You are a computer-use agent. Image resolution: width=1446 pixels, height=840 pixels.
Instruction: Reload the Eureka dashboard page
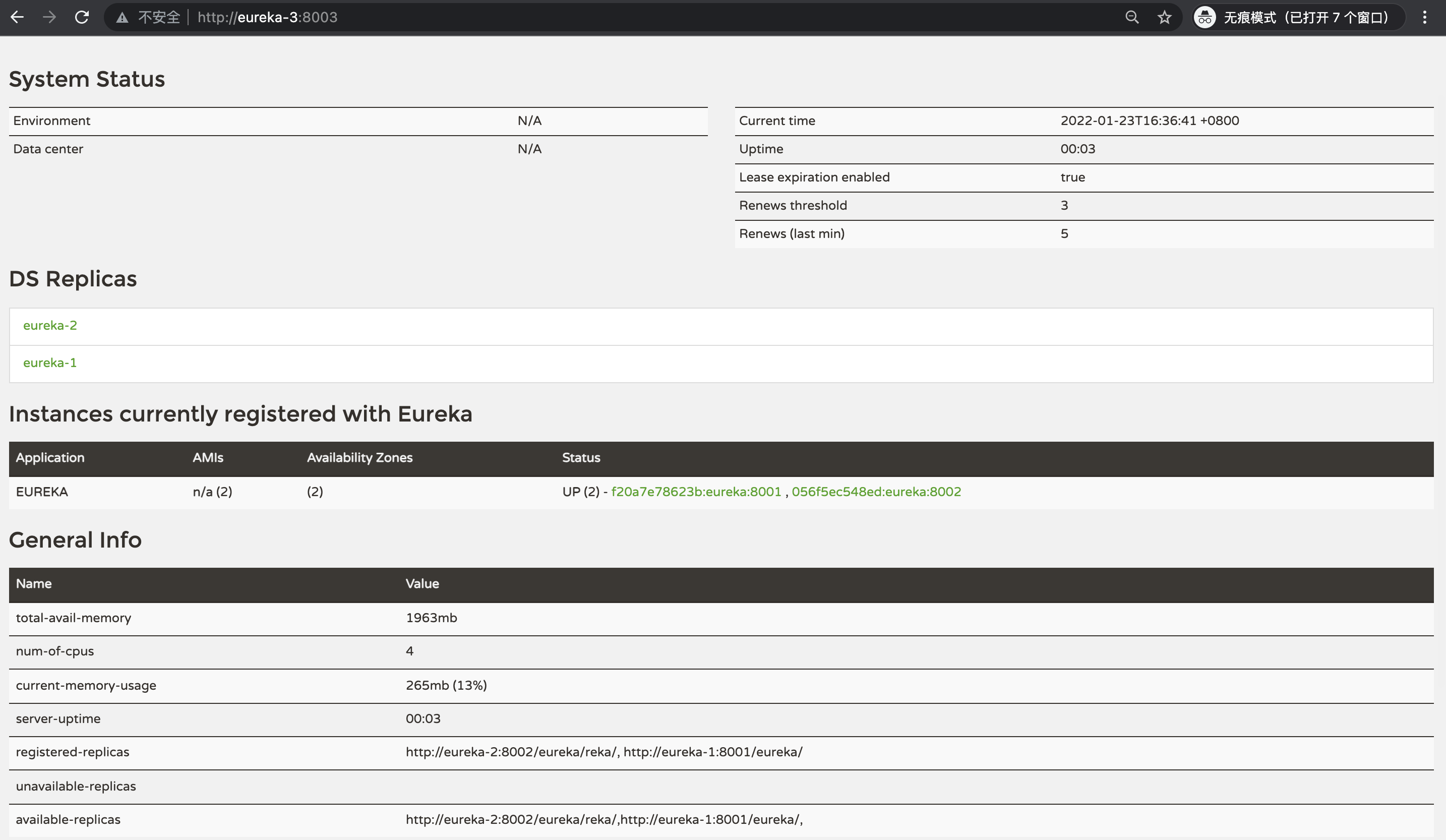pos(82,17)
